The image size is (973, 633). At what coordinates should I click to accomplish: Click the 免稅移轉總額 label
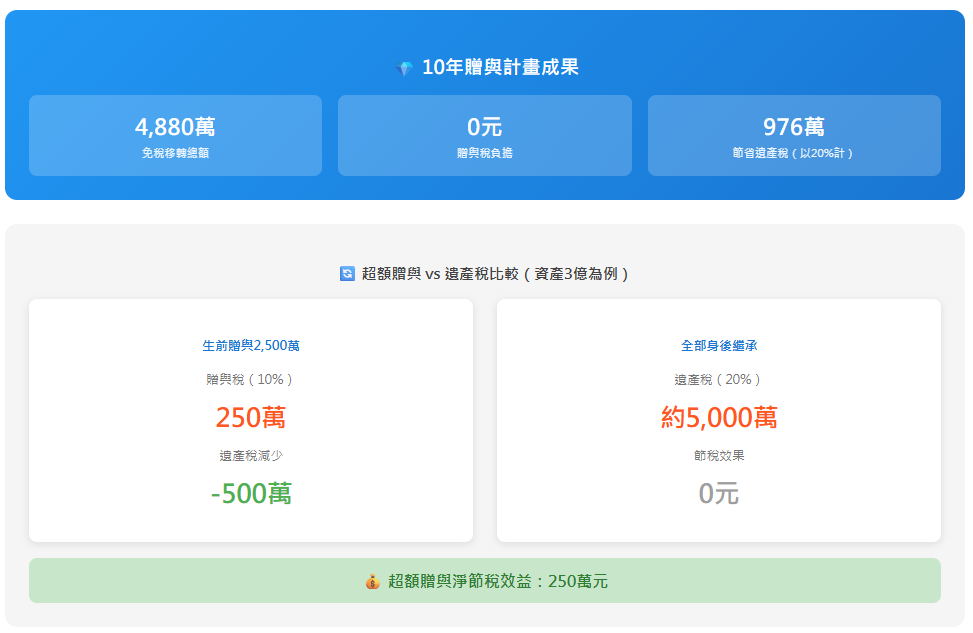coord(175,153)
